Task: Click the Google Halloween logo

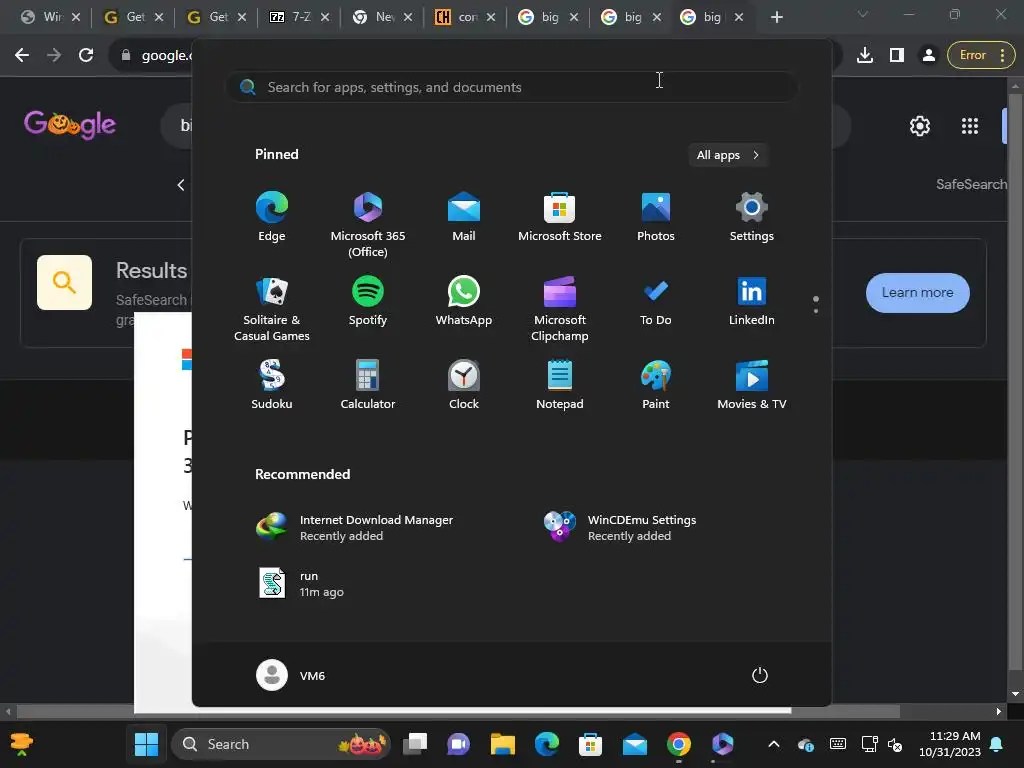Action: 70,124
